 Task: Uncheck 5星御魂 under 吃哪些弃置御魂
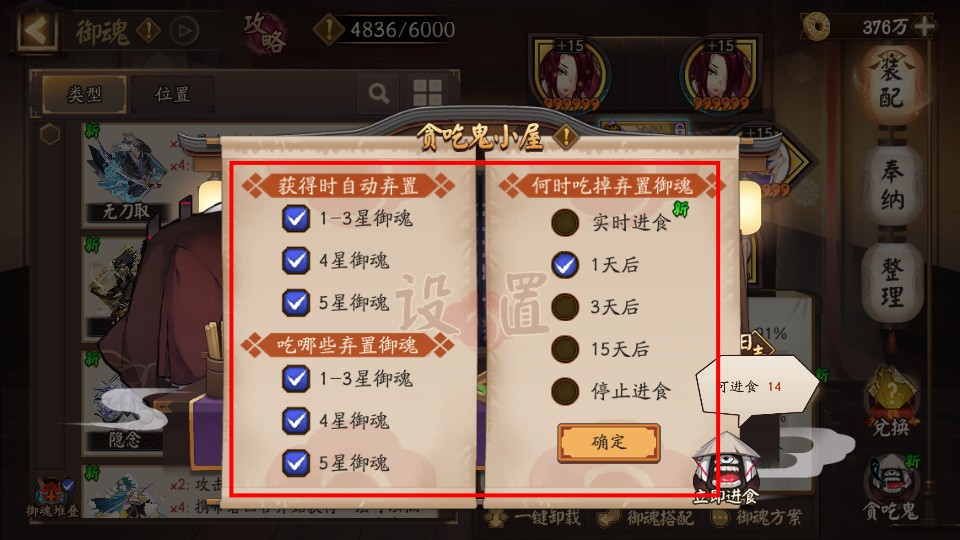tap(296, 463)
